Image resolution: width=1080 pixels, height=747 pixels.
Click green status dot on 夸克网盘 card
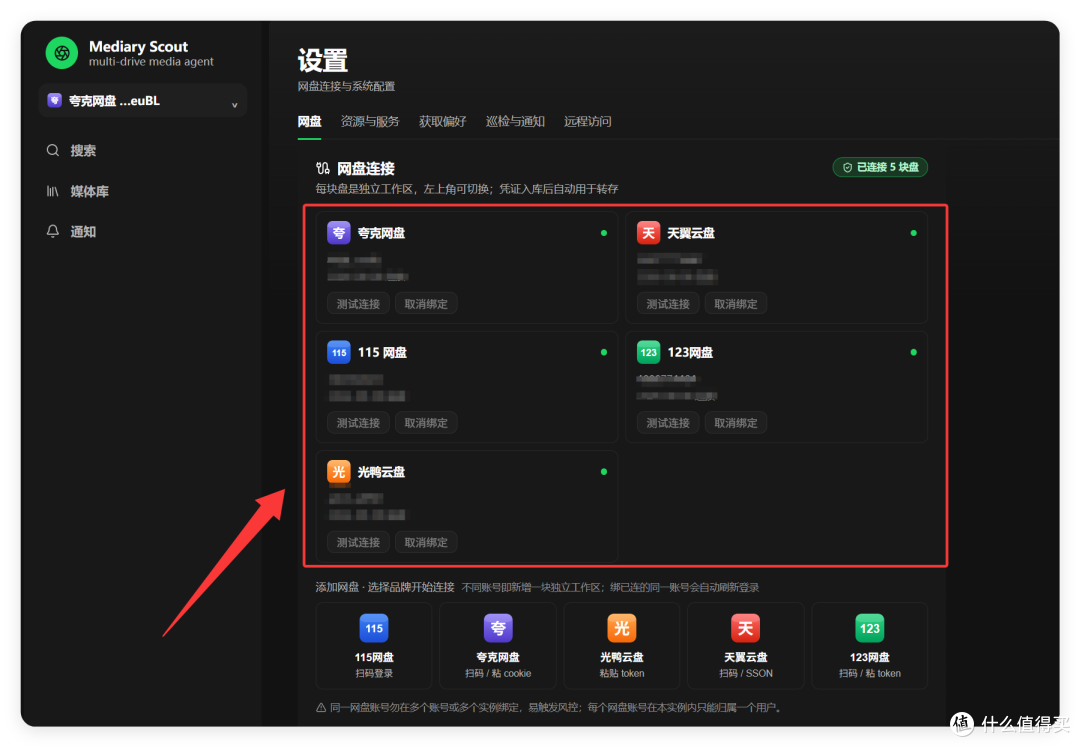point(604,233)
